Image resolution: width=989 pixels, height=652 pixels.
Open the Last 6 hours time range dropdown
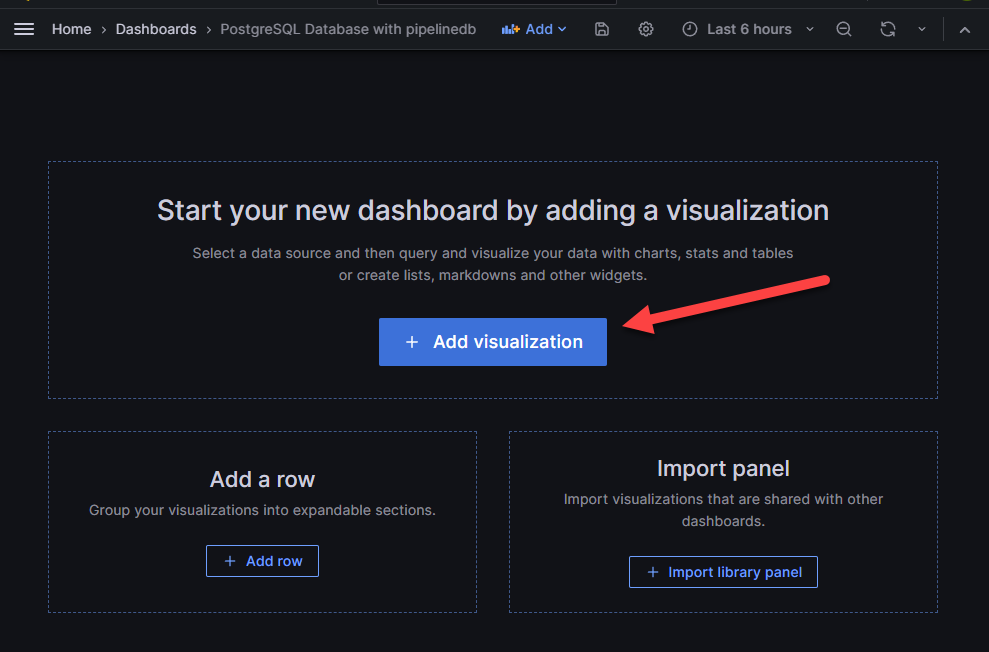(x=749, y=29)
